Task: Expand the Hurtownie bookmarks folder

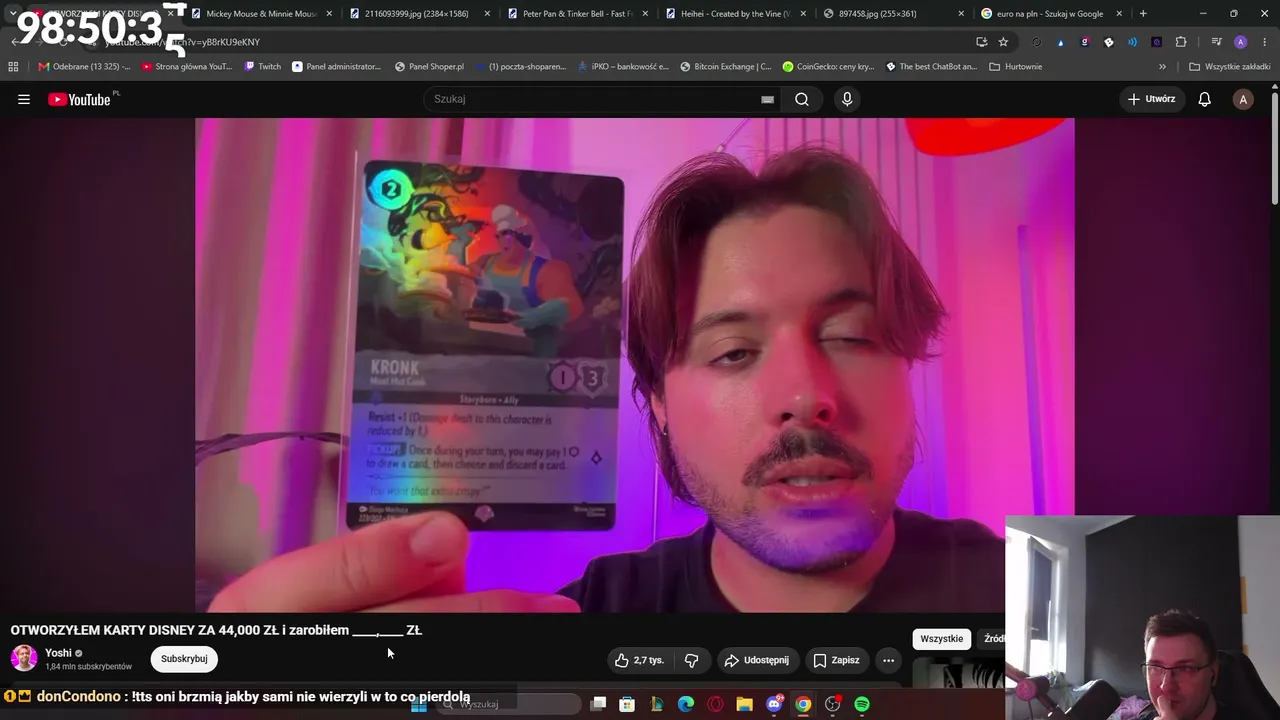Action: [x=1015, y=67]
